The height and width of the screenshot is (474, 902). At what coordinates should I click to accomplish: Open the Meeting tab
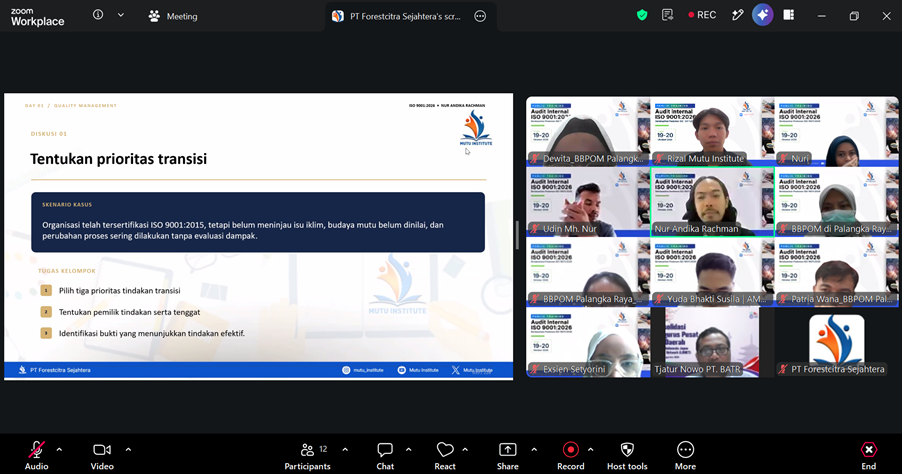(x=173, y=16)
